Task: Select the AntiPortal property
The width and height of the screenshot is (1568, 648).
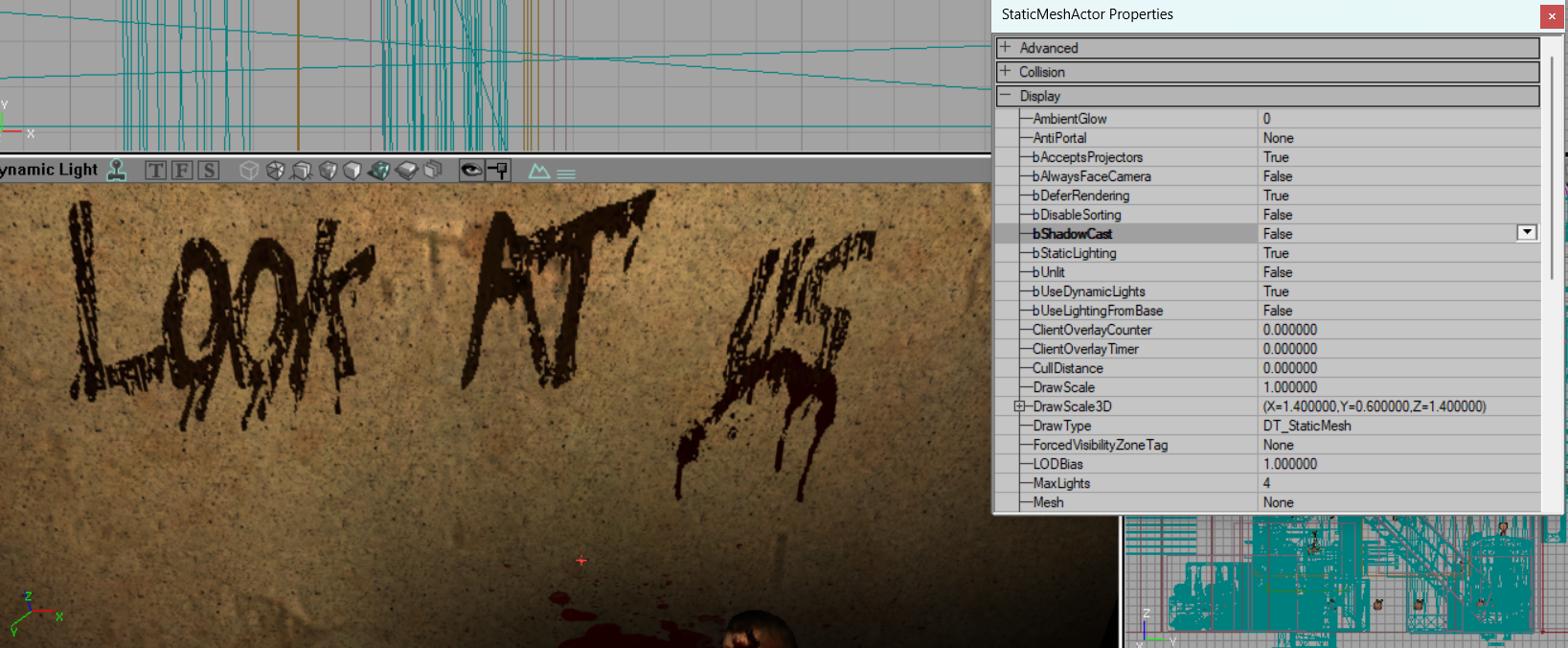Action: (1059, 138)
